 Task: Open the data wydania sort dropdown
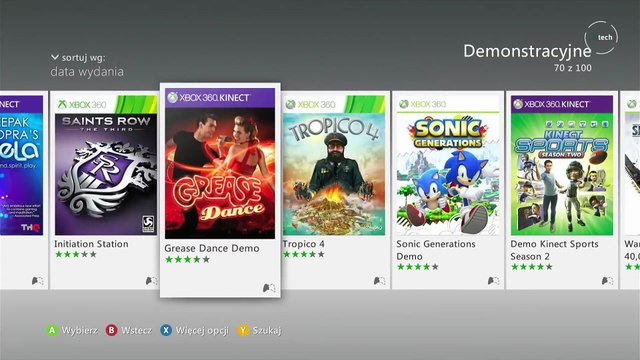[87, 72]
